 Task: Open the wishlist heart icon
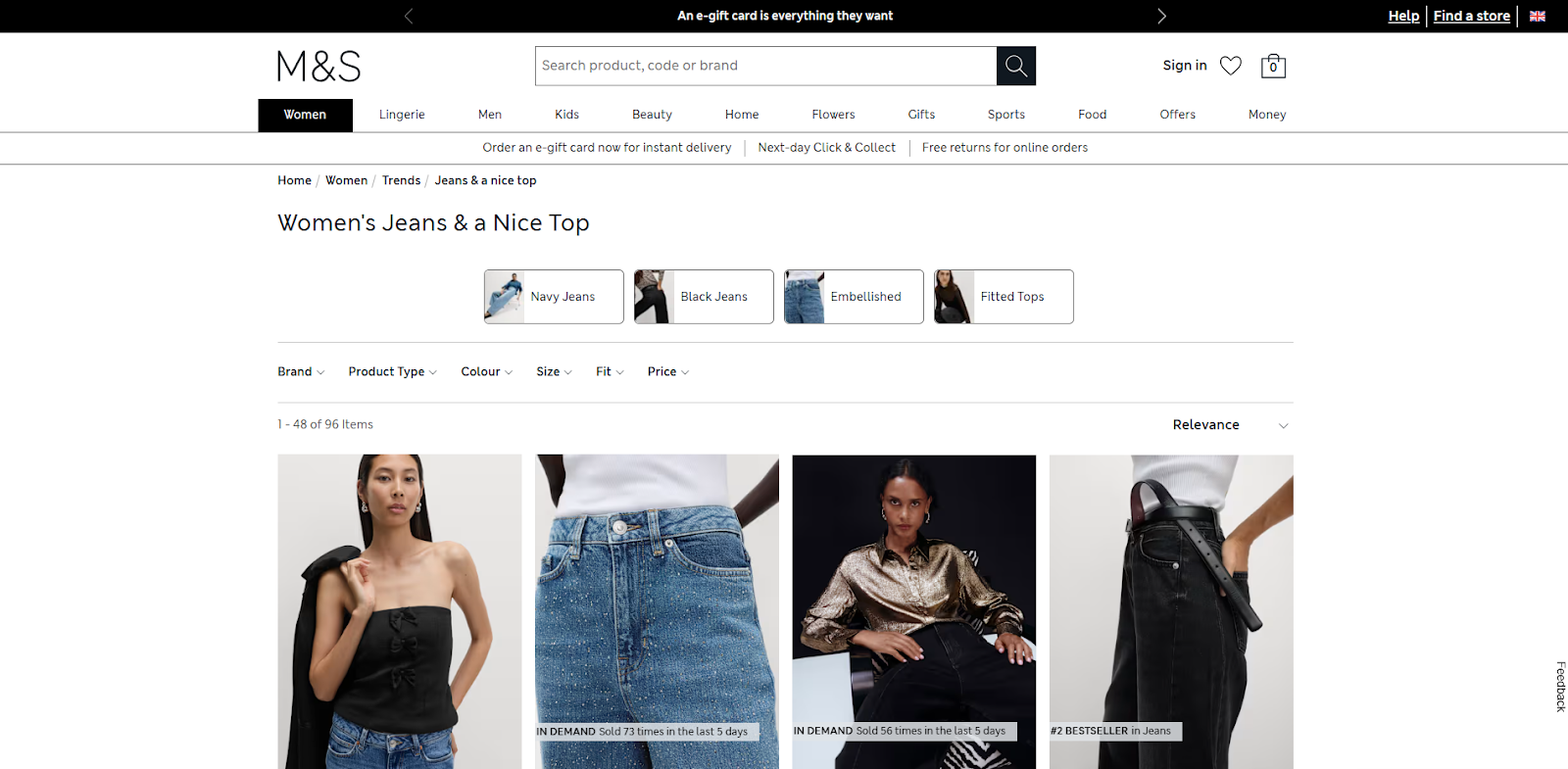point(1231,66)
